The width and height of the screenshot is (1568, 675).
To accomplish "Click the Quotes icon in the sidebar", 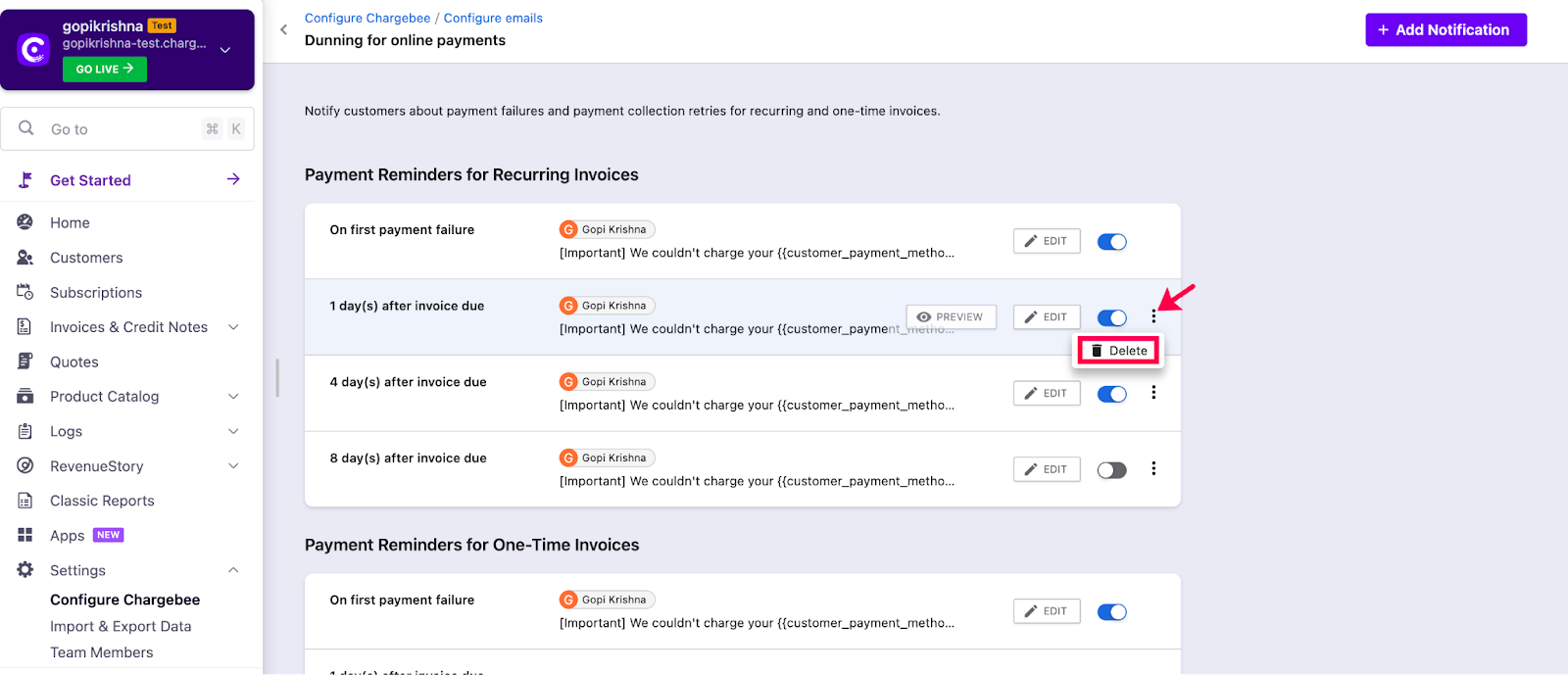I will click(x=25, y=362).
